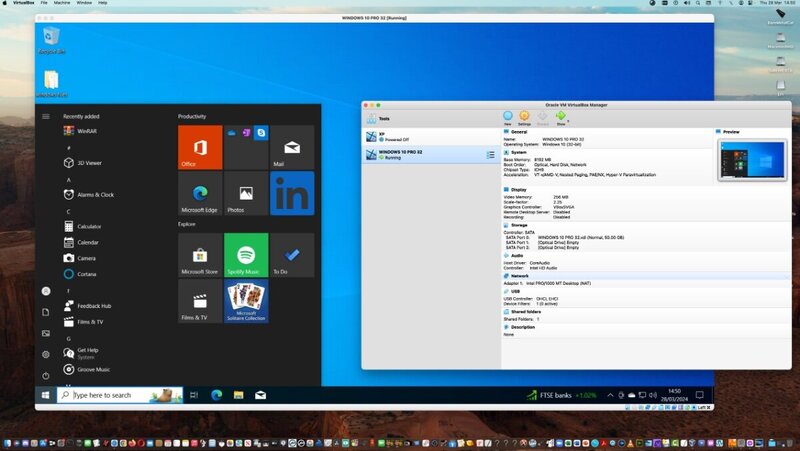Open the Microsoft Store tile
Image resolution: width=800 pixels, height=451 pixels.
point(200,255)
